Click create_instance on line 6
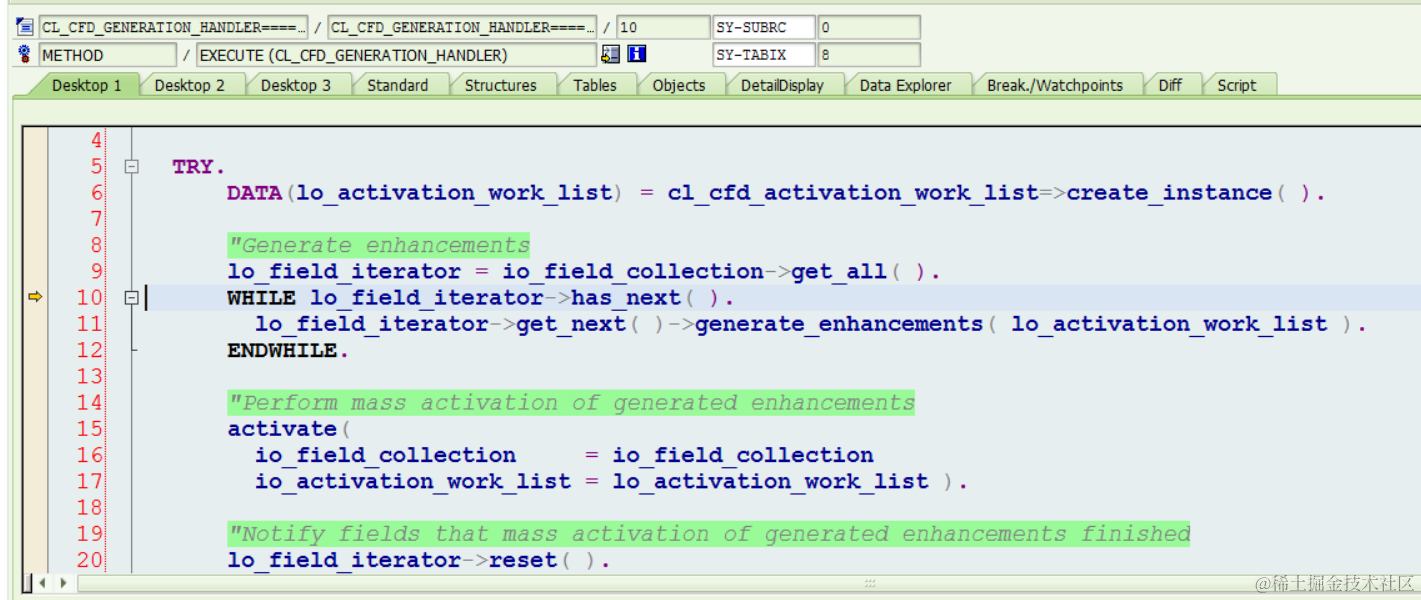This screenshot has width=1421, height=600. (x=1169, y=193)
